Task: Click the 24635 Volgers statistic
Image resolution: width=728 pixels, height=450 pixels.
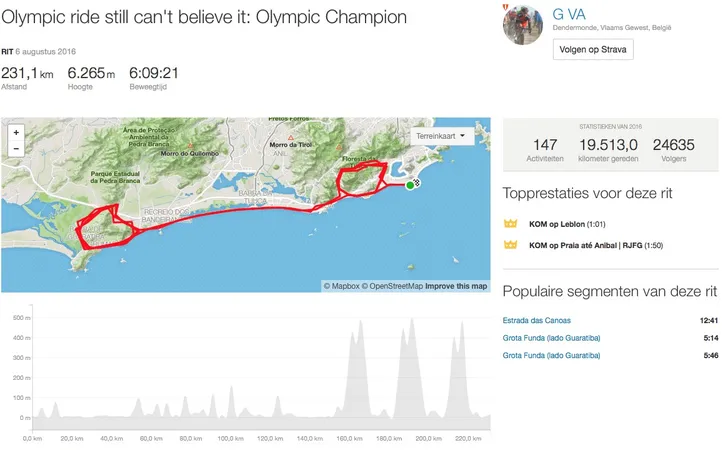Action: point(674,150)
